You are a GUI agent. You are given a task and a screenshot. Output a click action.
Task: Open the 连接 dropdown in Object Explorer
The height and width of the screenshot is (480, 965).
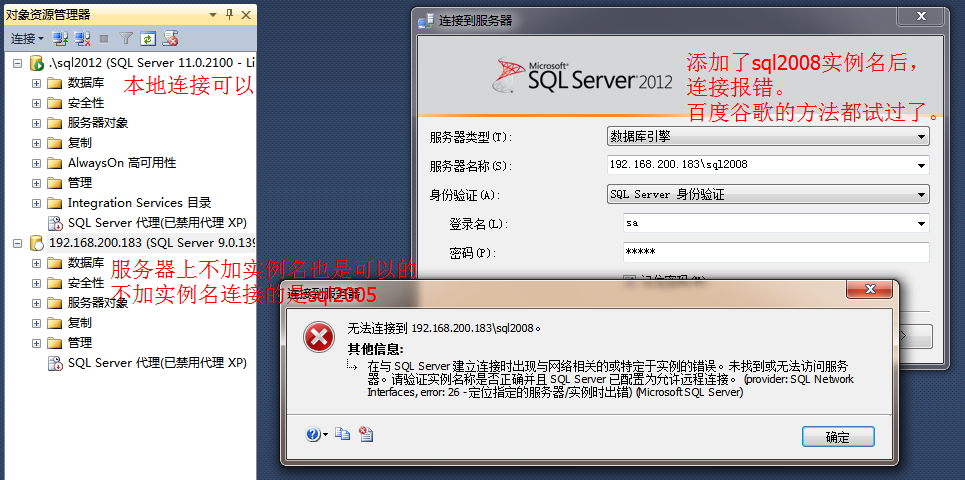click(x=27, y=39)
